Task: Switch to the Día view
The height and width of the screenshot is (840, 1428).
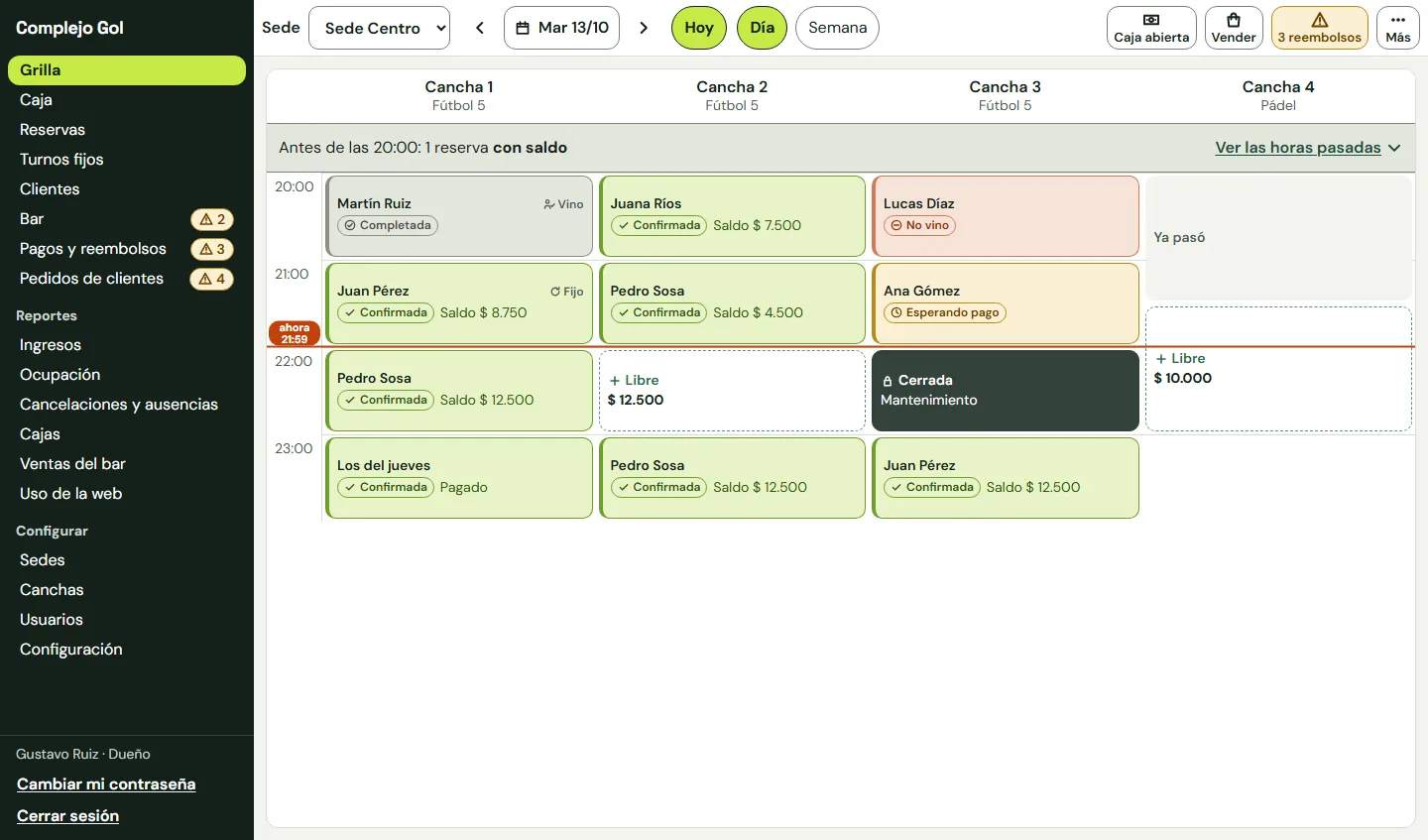Action: tap(762, 28)
